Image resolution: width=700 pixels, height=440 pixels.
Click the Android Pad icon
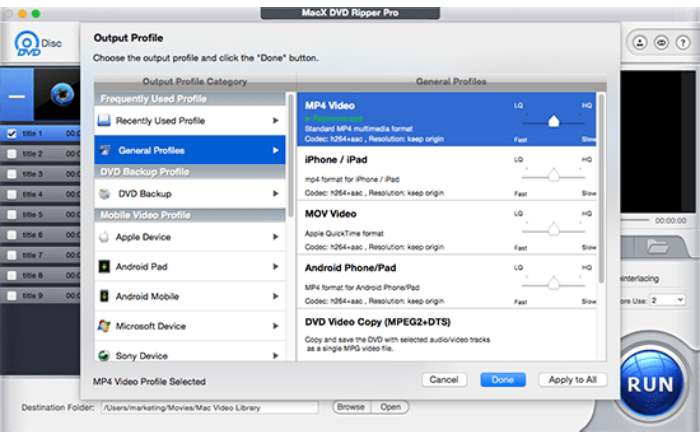coord(104,266)
